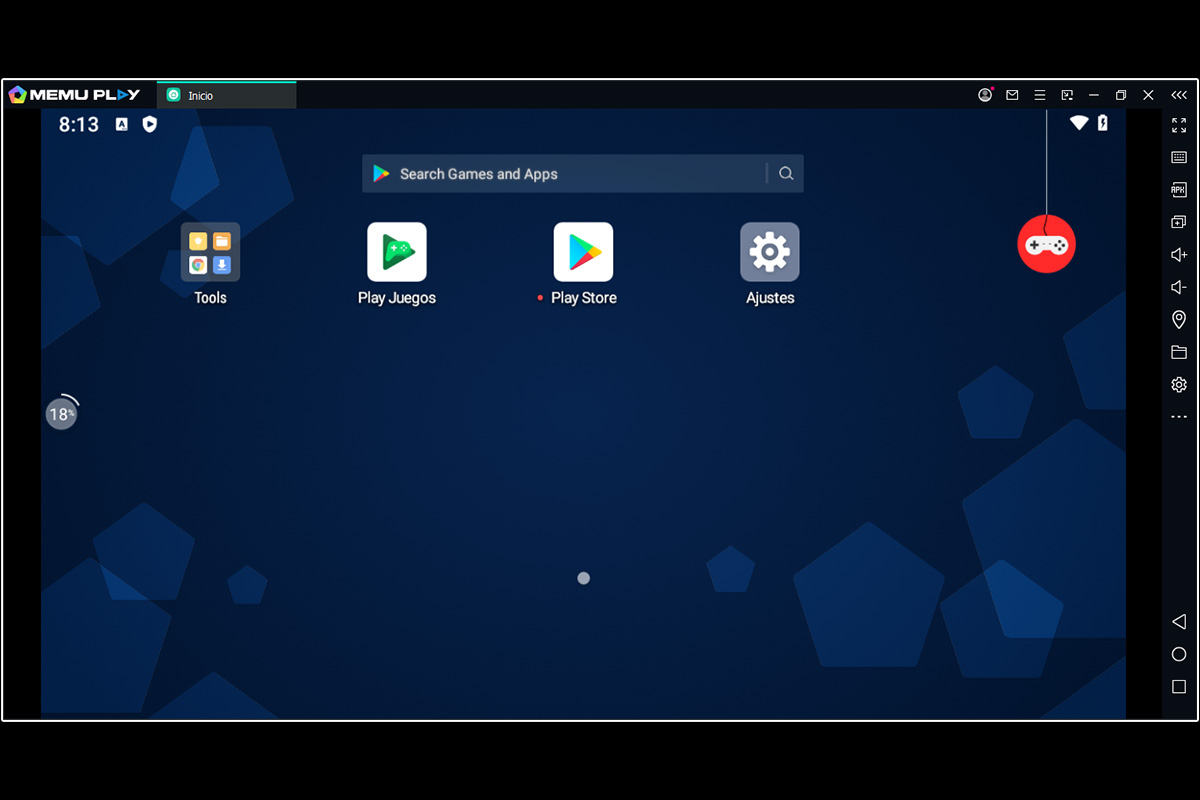Image resolution: width=1200 pixels, height=800 pixels.
Task: Open the multi-instance manager icon
Action: [x=1179, y=222]
